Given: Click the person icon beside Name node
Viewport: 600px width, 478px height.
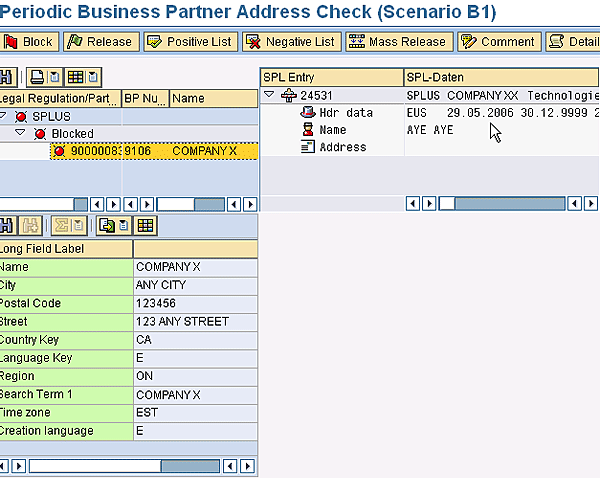Looking at the screenshot, I should (x=308, y=129).
